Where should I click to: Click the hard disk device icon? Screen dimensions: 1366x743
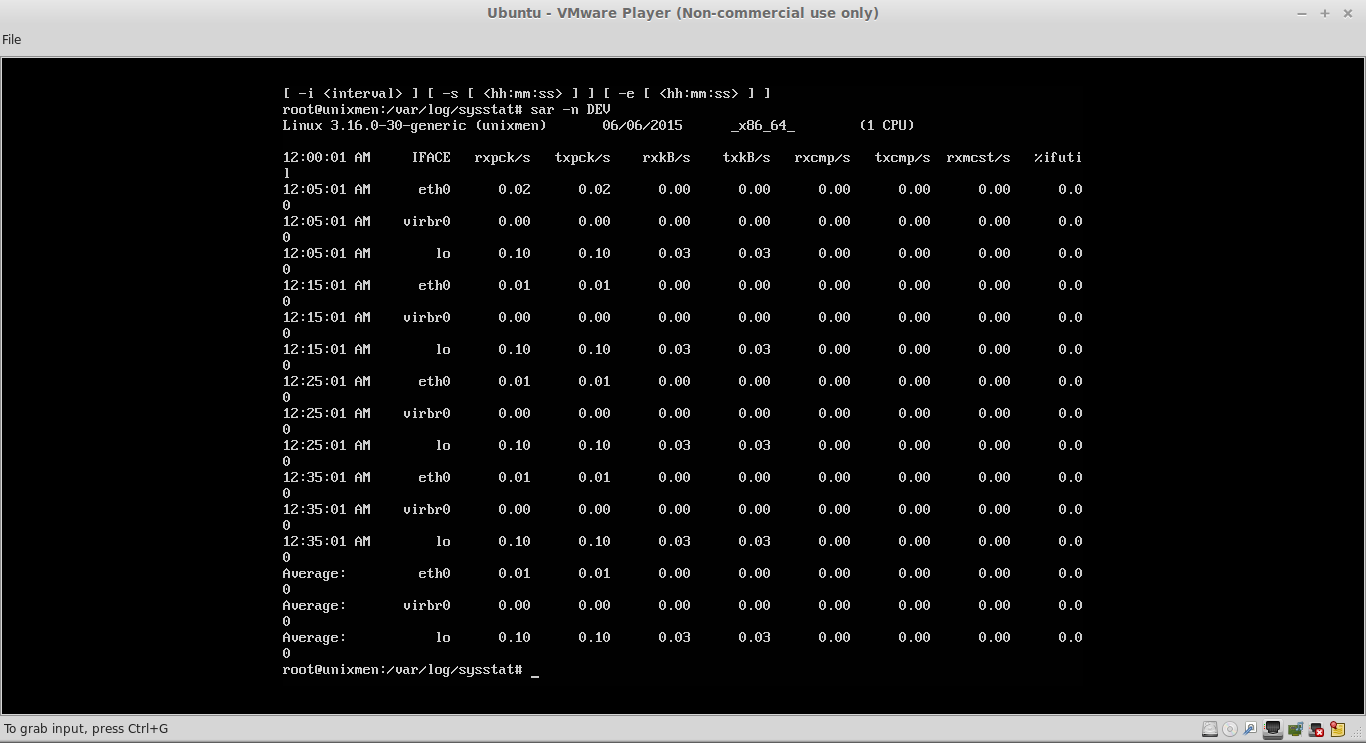click(x=1210, y=729)
